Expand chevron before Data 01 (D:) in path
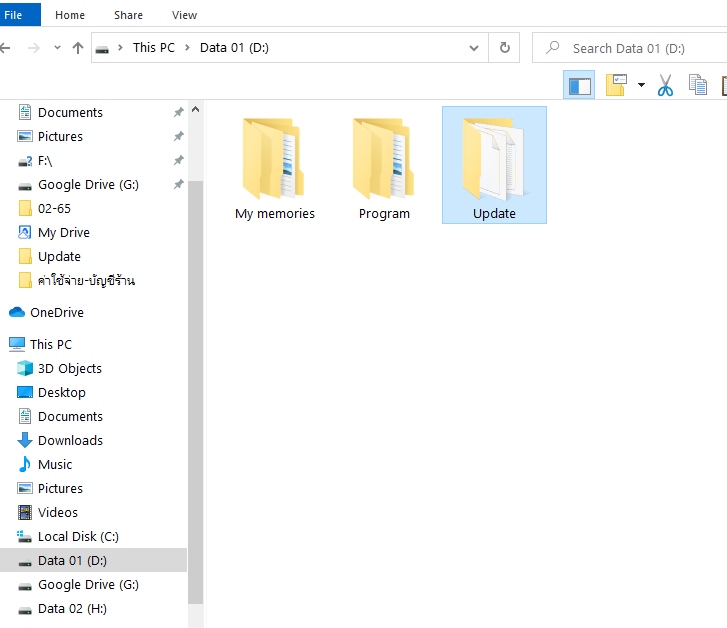 [187, 47]
